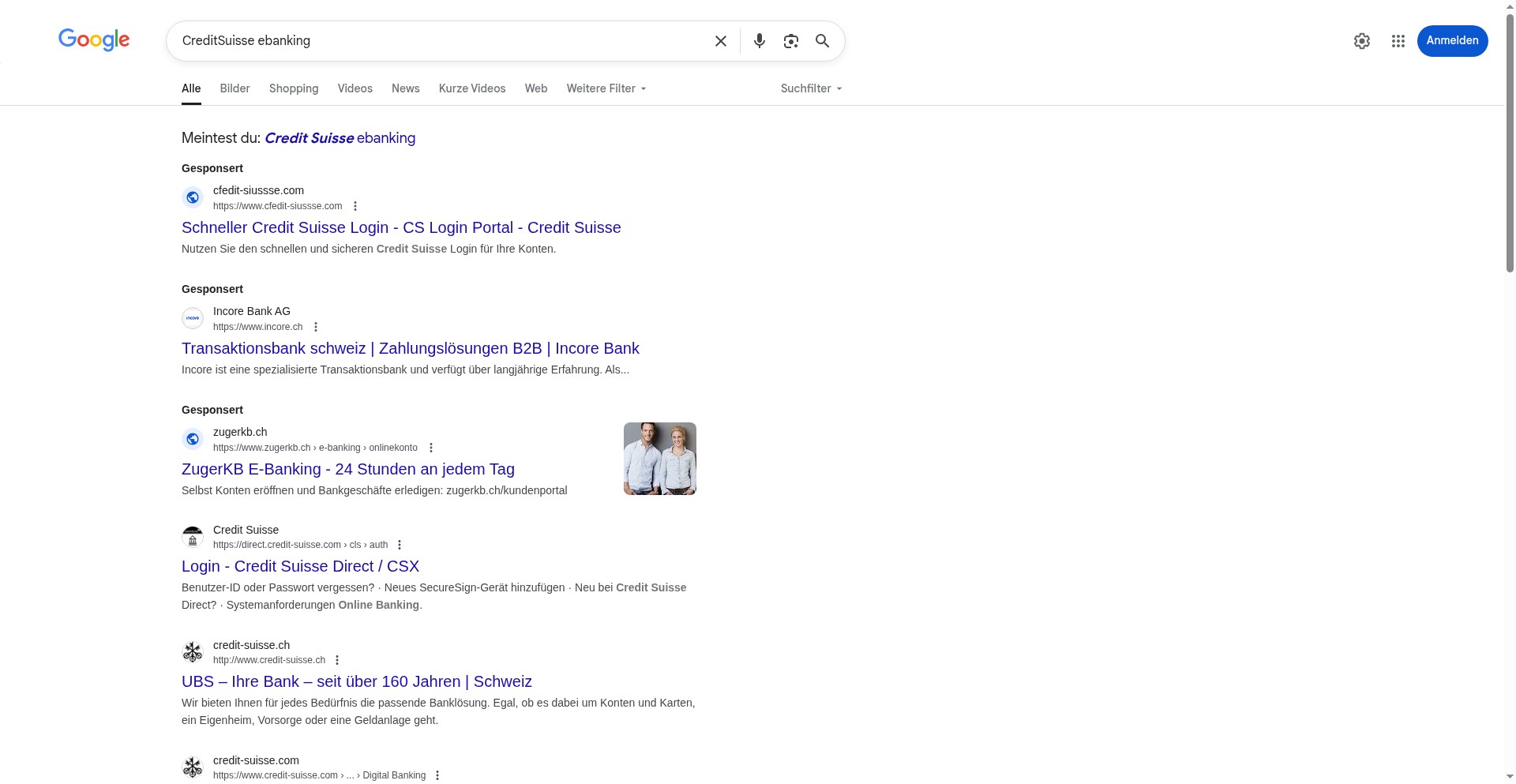Select the Alle tab
The height and width of the screenshot is (784, 1516).
point(191,88)
